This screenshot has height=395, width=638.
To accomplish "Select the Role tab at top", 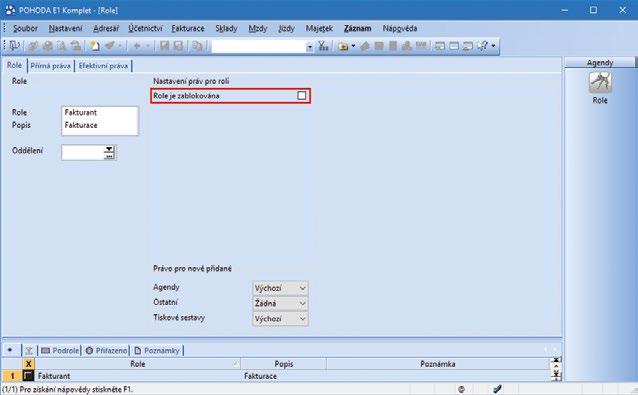I will pyautogui.click(x=14, y=65).
